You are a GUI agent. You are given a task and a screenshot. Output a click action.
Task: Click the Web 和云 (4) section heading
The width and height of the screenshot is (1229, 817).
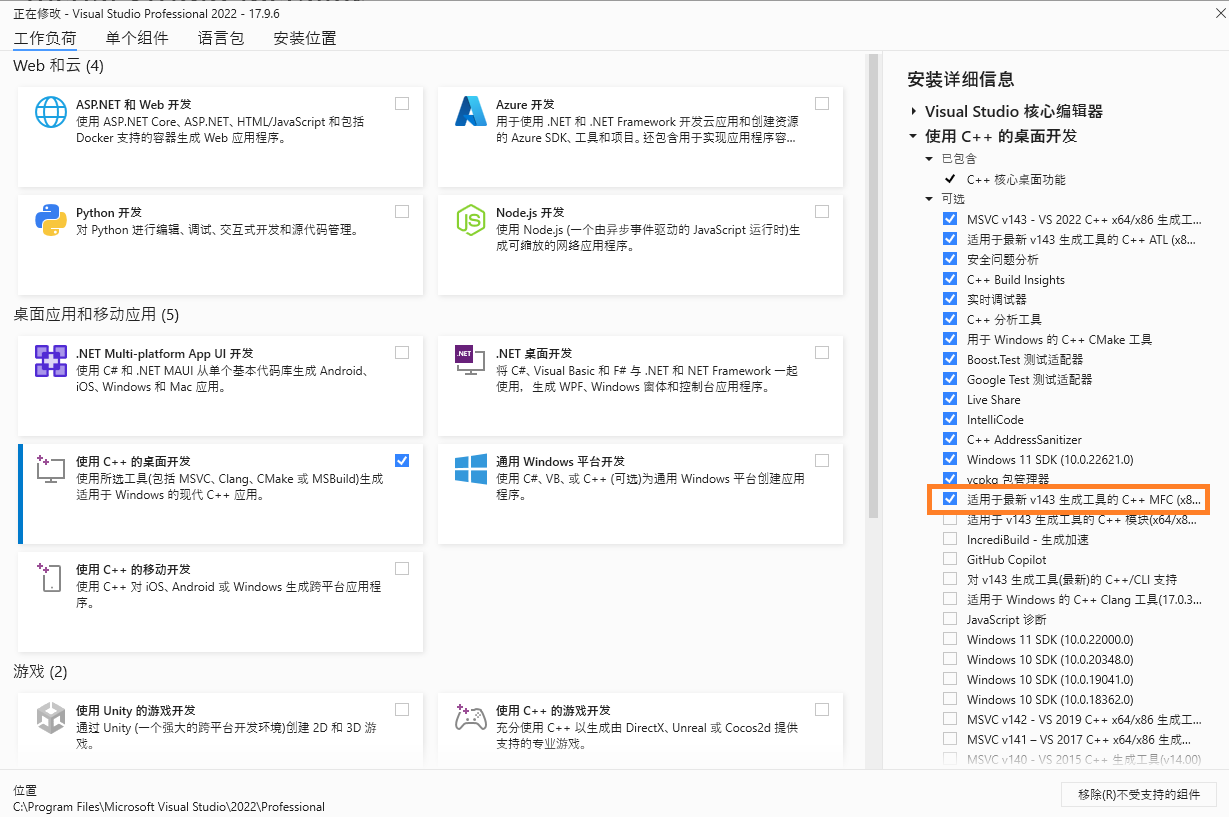click(x=58, y=66)
